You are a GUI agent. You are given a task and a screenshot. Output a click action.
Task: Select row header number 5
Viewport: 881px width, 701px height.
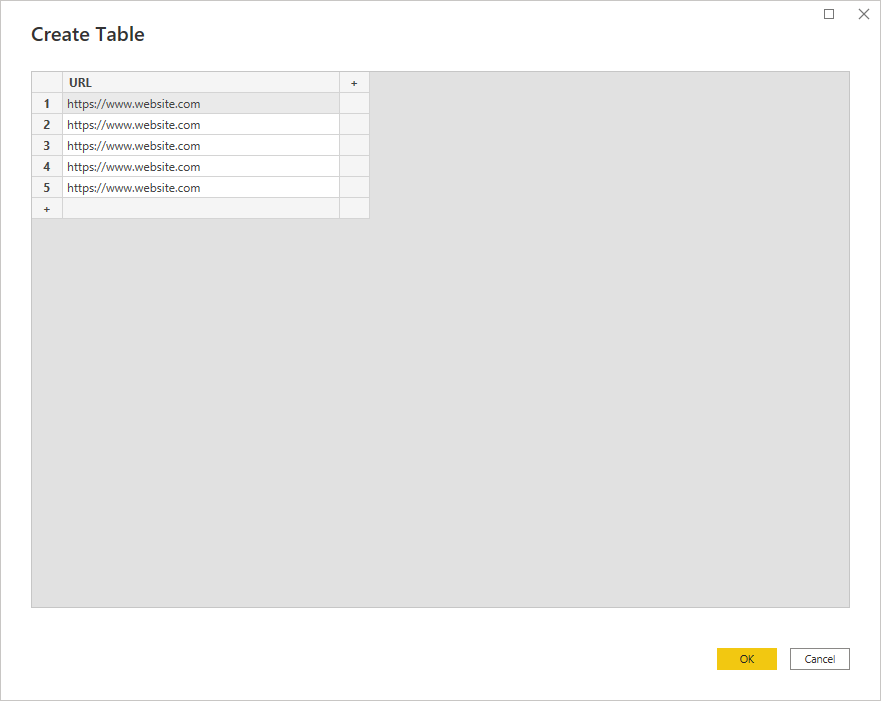(47, 188)
